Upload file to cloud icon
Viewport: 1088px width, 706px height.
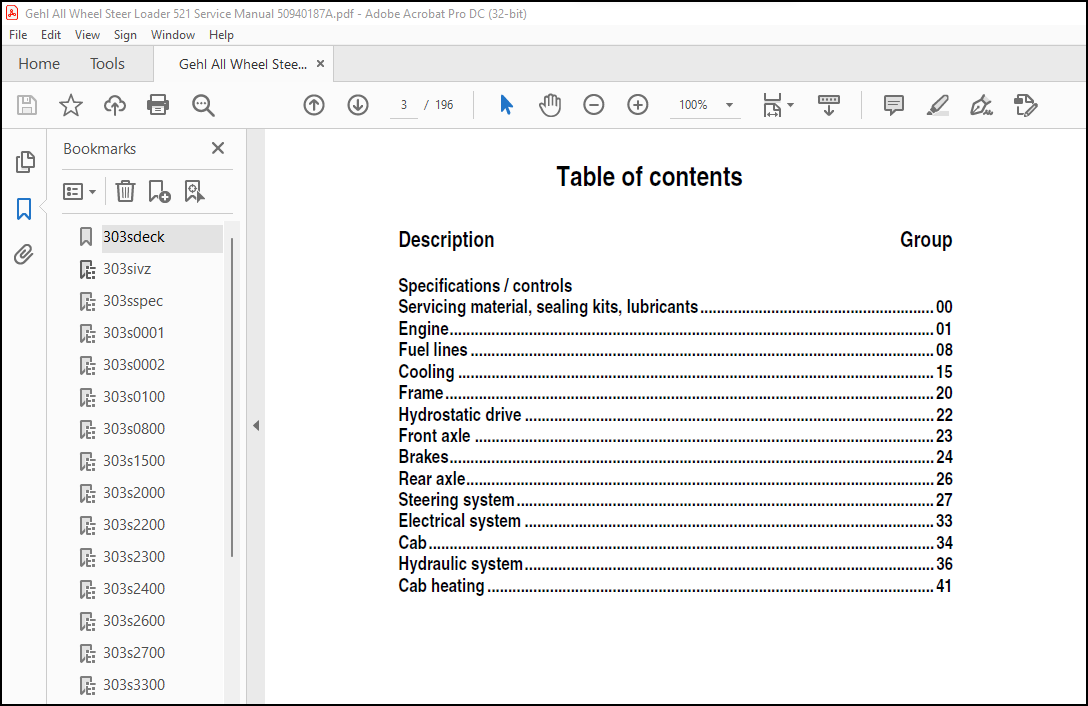(x=114, y=106)
